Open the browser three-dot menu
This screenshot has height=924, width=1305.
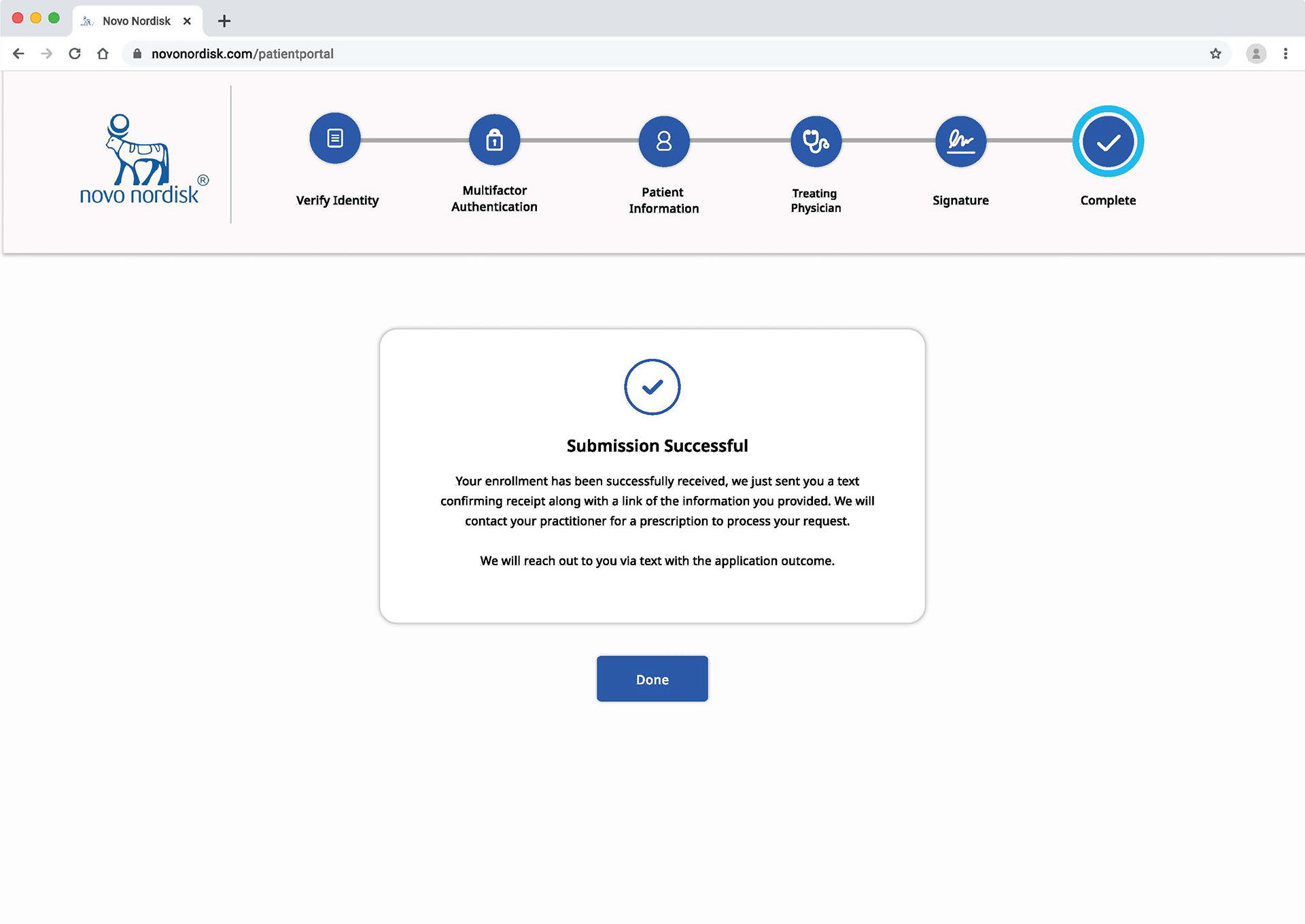coord(1285,54)
